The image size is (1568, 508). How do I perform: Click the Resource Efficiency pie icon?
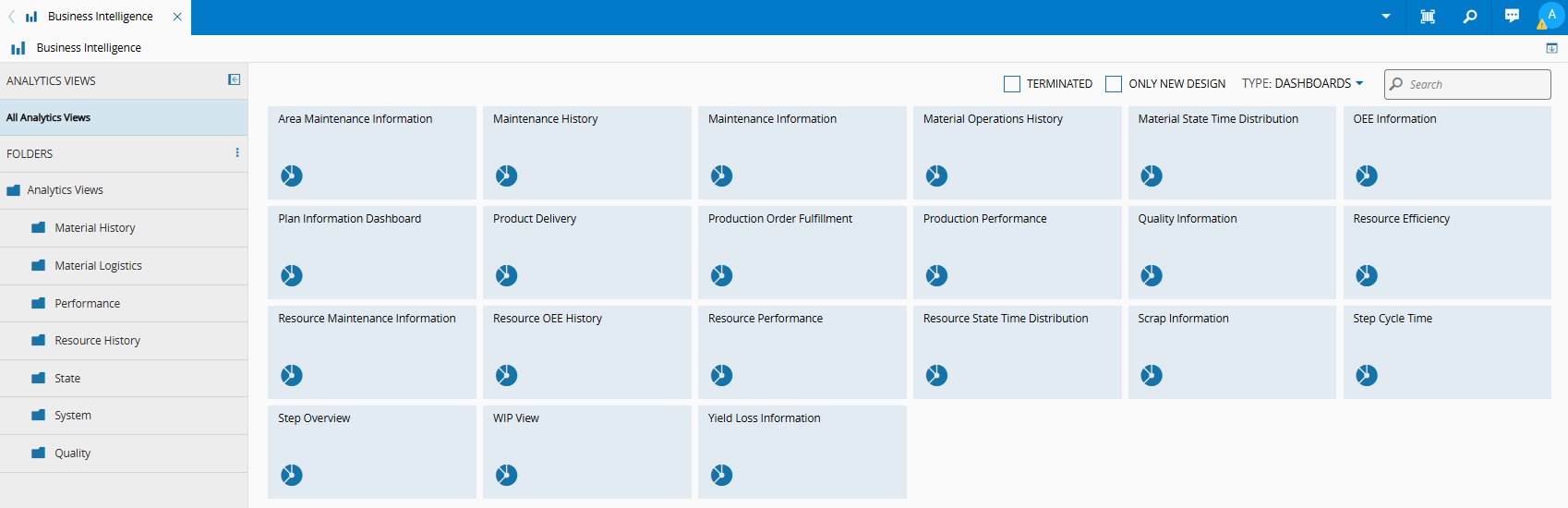[x=1367, y=275]
